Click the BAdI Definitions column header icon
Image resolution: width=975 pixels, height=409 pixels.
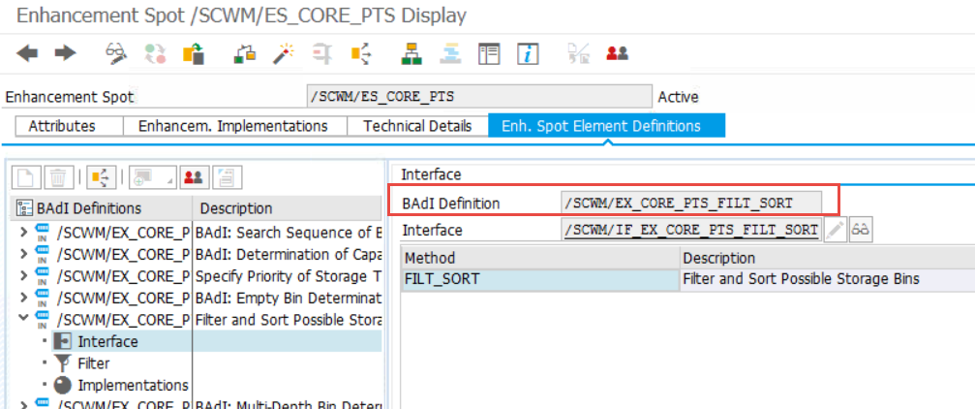(24, 208)
